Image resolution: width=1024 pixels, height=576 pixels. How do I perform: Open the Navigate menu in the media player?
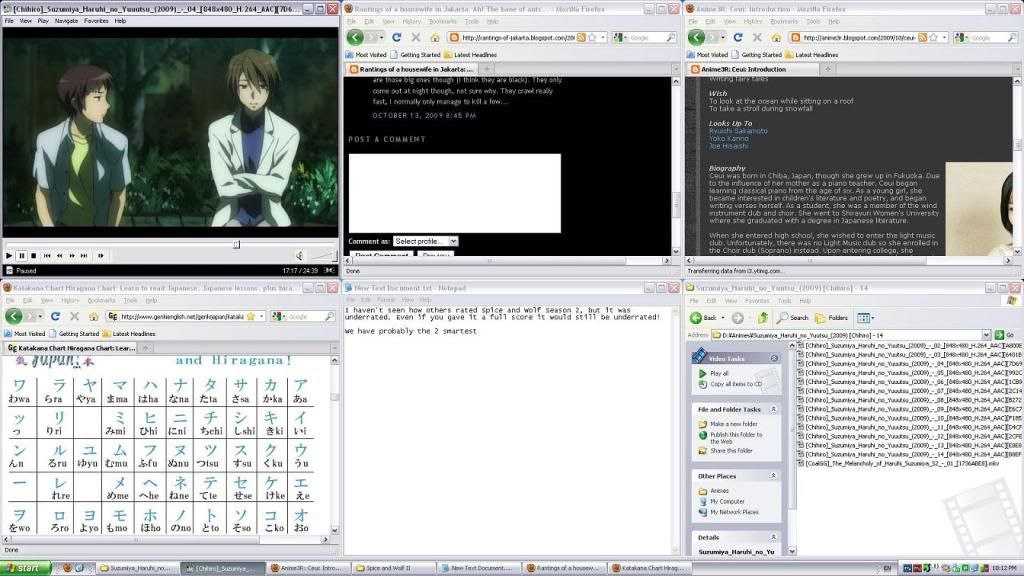[x=66, y=21]
